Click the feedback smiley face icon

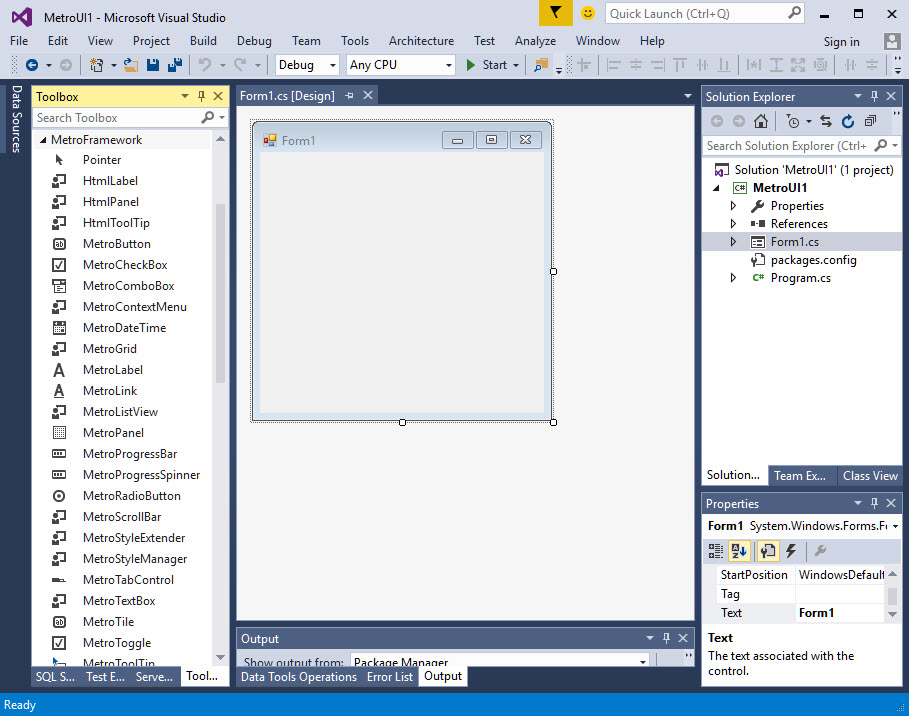tap(587, 13)
